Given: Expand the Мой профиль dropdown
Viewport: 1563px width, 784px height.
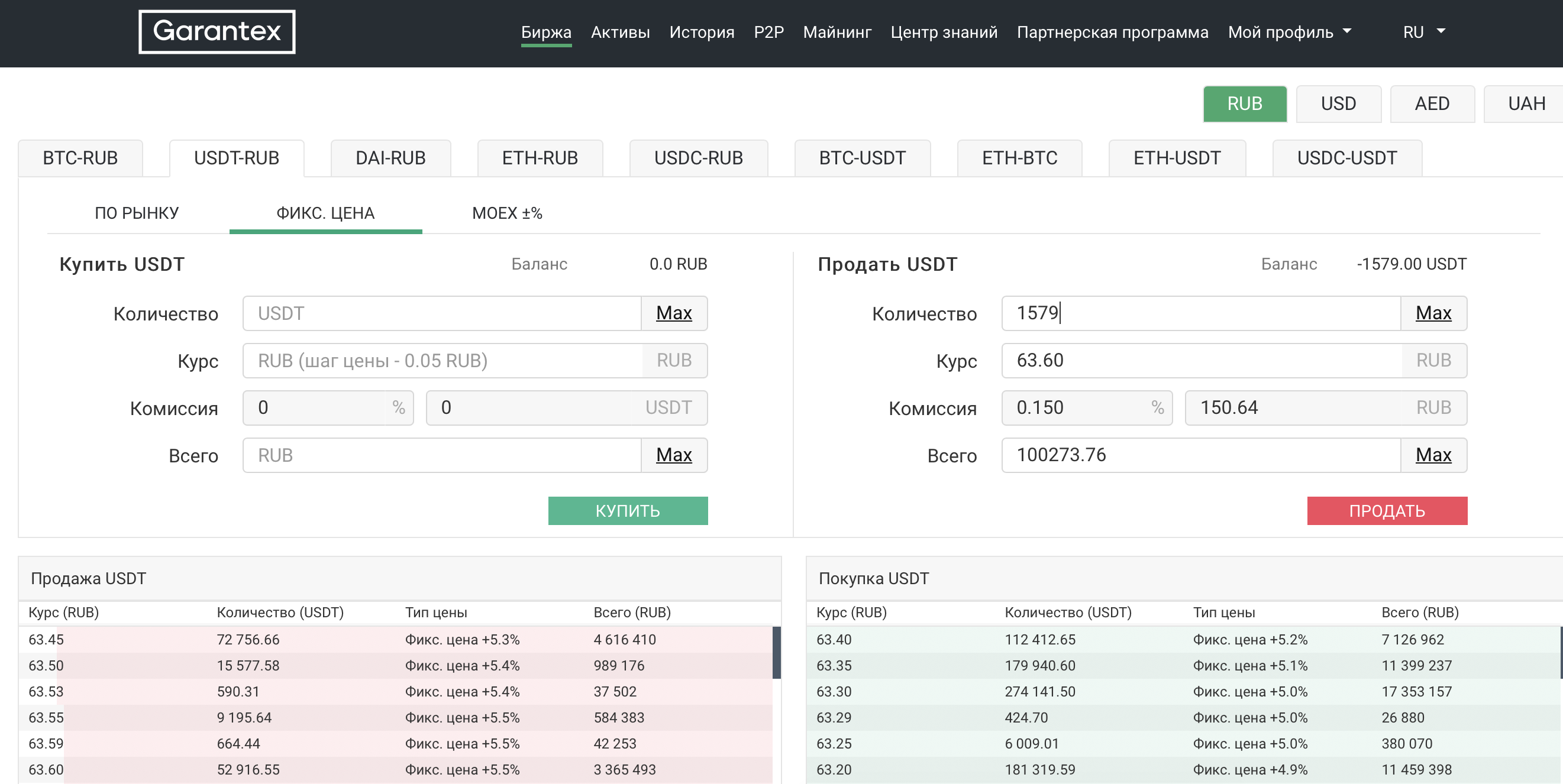Looking at the screenshot, I should click(1289, 31).
